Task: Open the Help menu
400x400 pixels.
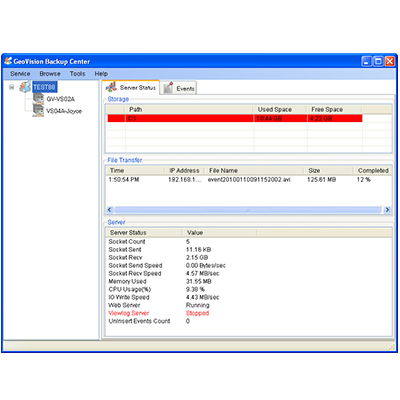Action: (x=101, y=74)
